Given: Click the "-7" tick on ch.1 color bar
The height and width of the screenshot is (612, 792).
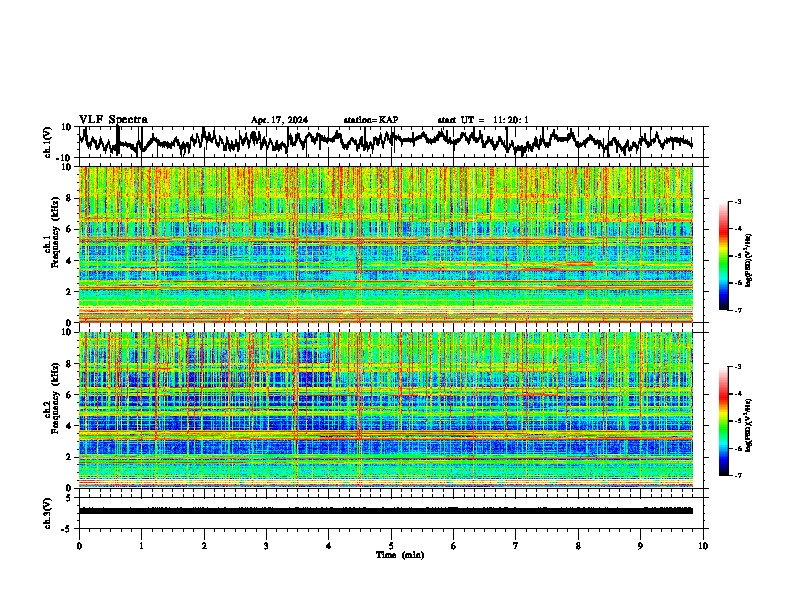Looking at the screenshot, I should 738,310.
